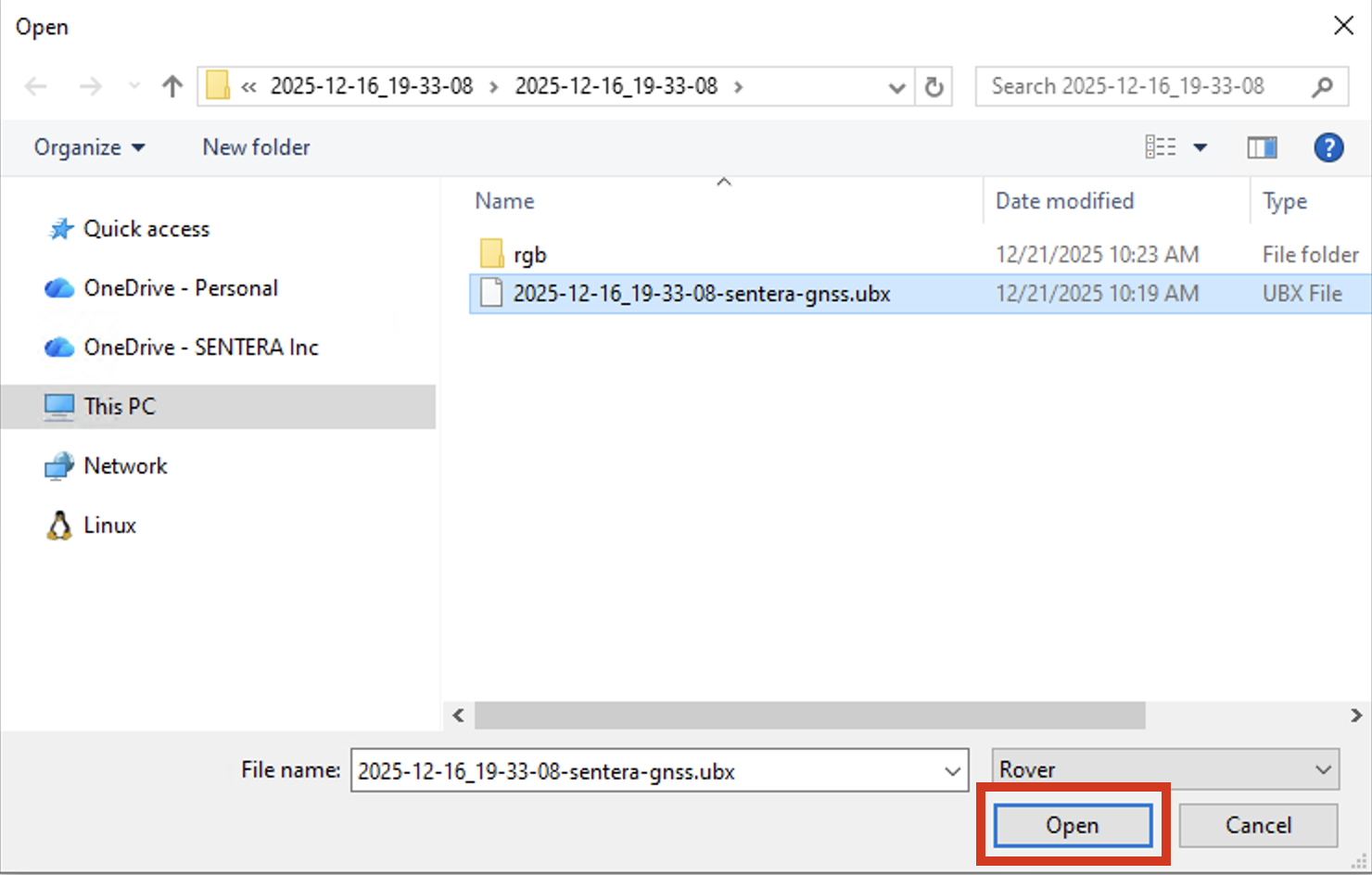1372x875 pixels.
Task: Toggle the preview pane icon
Action: pos(1262,147)
